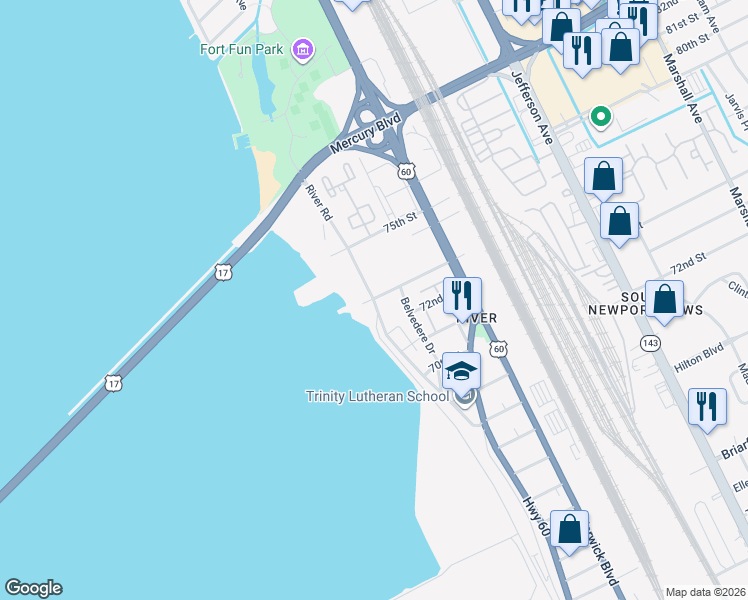The width and height of the screenshot is (748, 600).
Task: Open the shopping marker nearest Jefferson Ave label
Action: [603, 180]
